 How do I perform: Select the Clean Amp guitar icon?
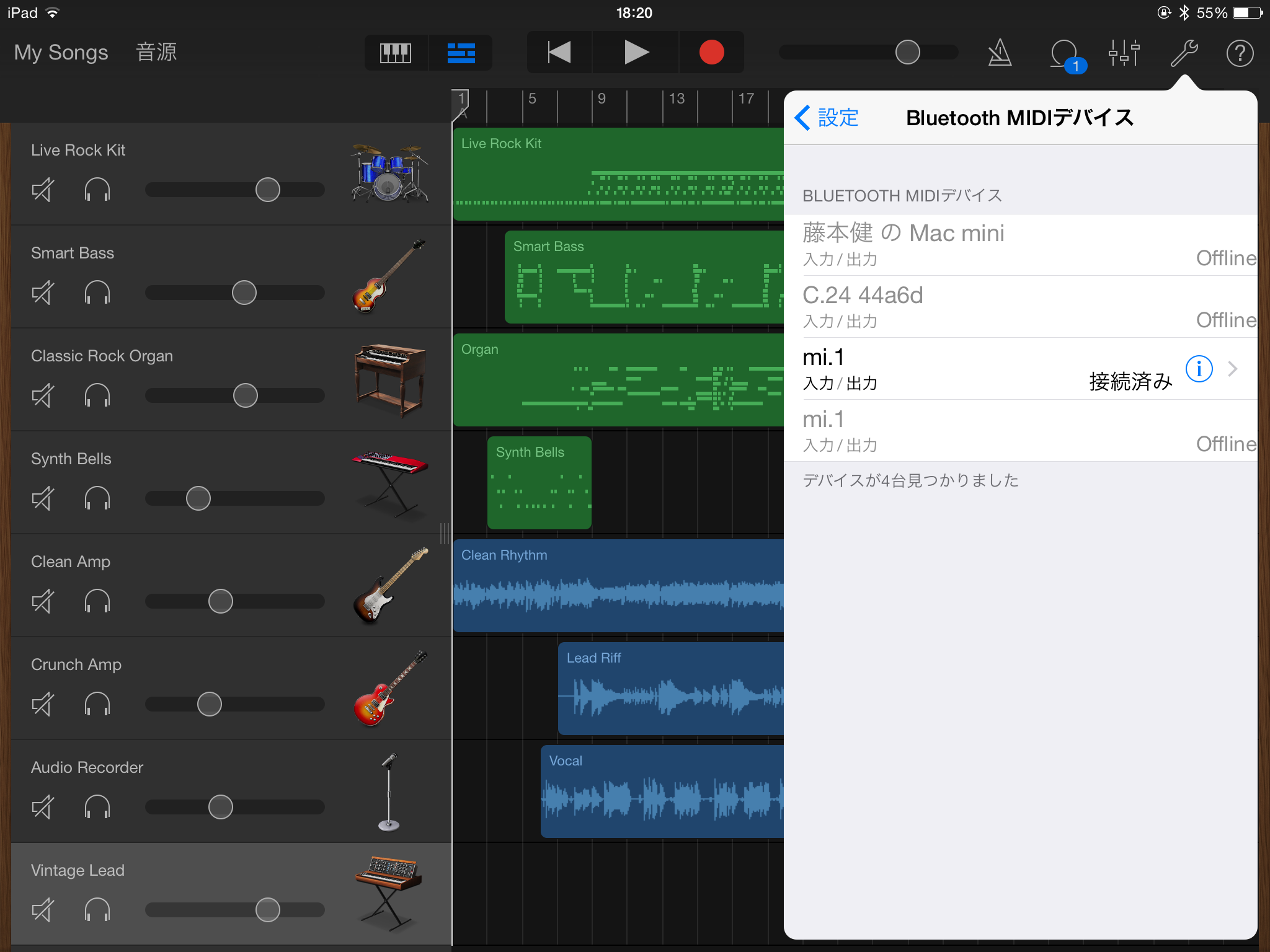coord(389,585)
